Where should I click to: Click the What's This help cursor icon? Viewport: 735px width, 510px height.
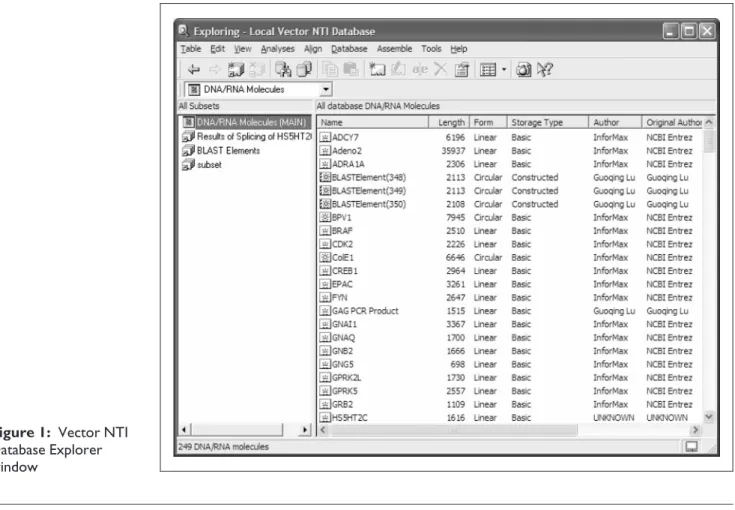[x=545, y=70]
